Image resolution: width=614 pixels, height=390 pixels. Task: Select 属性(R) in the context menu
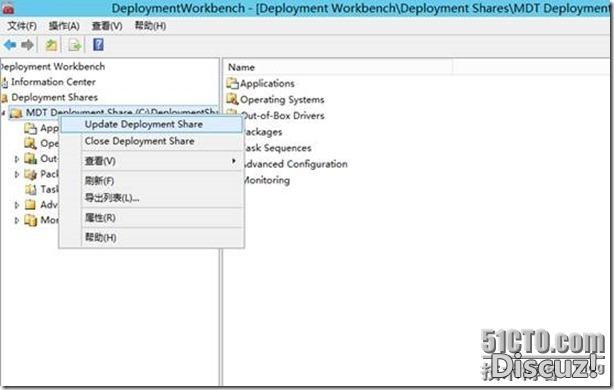click(x=152, y=218)
